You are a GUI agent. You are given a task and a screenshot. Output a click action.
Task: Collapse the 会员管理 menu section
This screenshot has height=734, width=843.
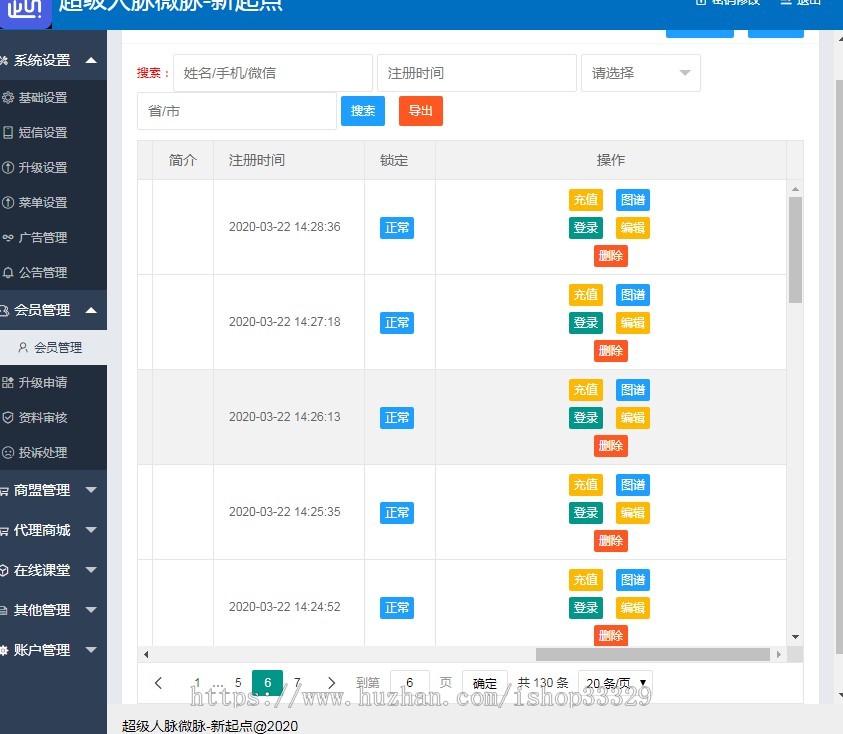pos(45,310)
